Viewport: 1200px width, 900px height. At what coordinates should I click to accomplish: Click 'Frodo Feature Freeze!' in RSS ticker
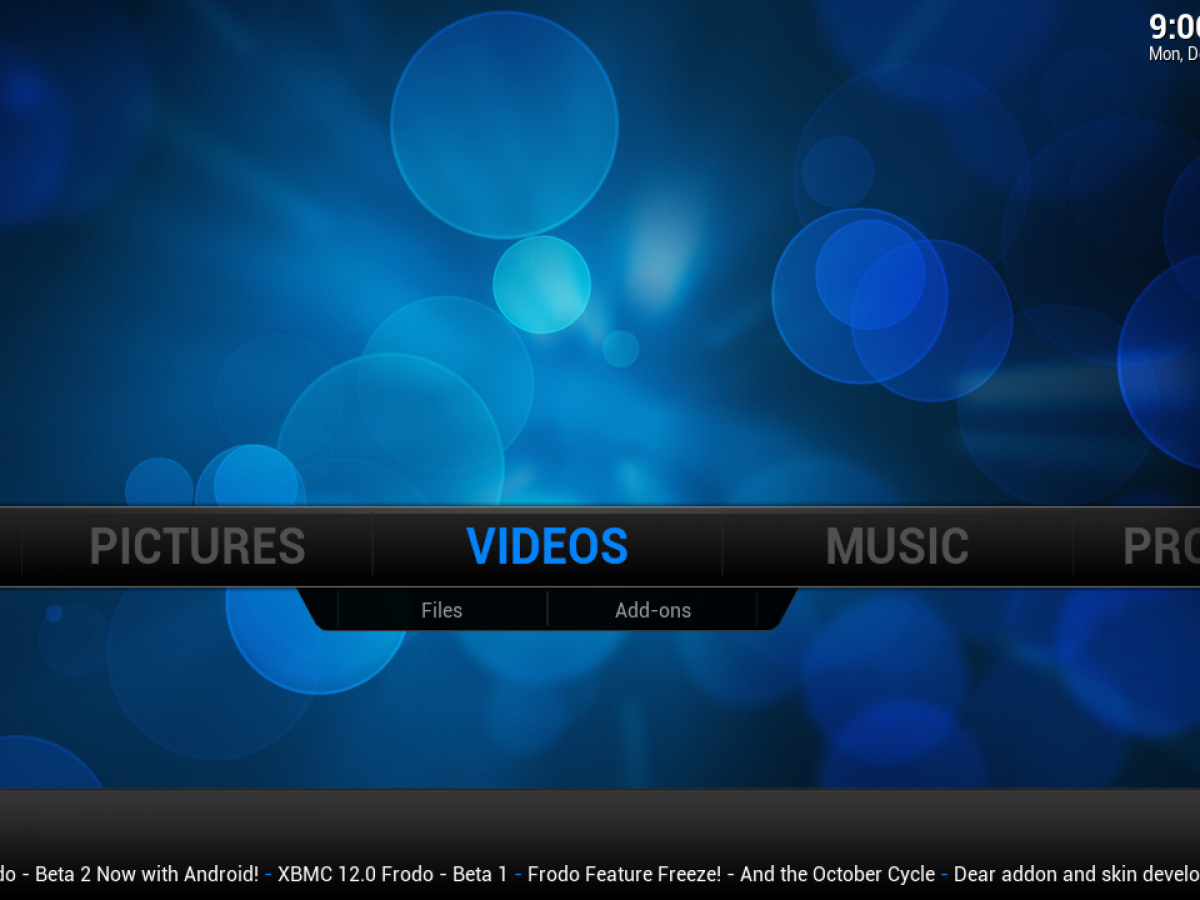(624, 874)
